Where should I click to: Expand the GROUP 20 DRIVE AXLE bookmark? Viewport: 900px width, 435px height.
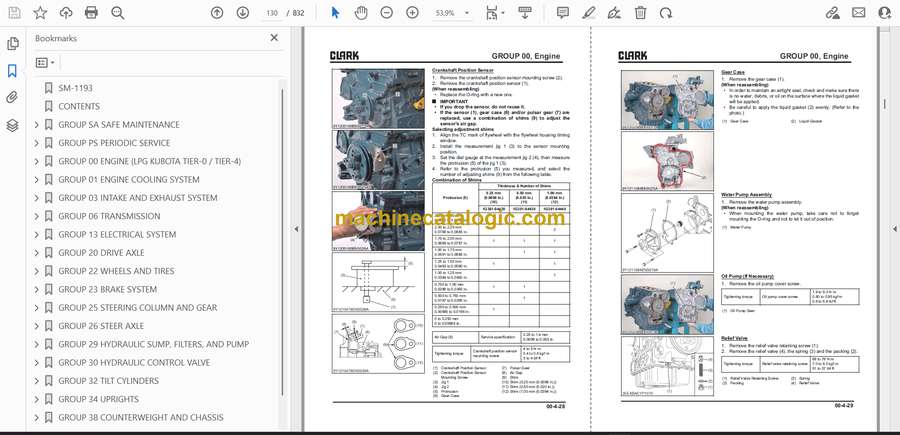pos(36,253)
